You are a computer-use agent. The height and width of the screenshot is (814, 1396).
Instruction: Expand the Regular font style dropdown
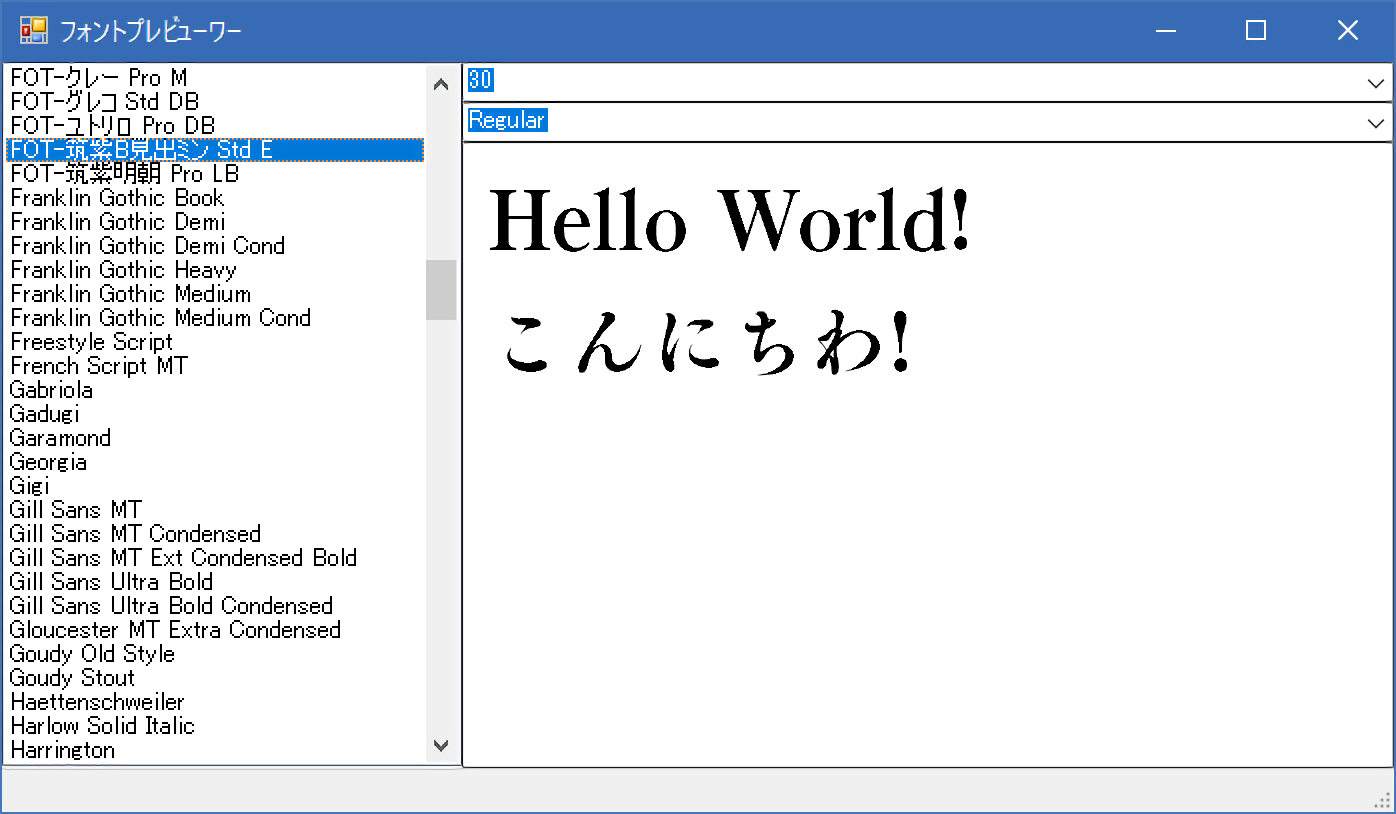tap(1375, 123)
